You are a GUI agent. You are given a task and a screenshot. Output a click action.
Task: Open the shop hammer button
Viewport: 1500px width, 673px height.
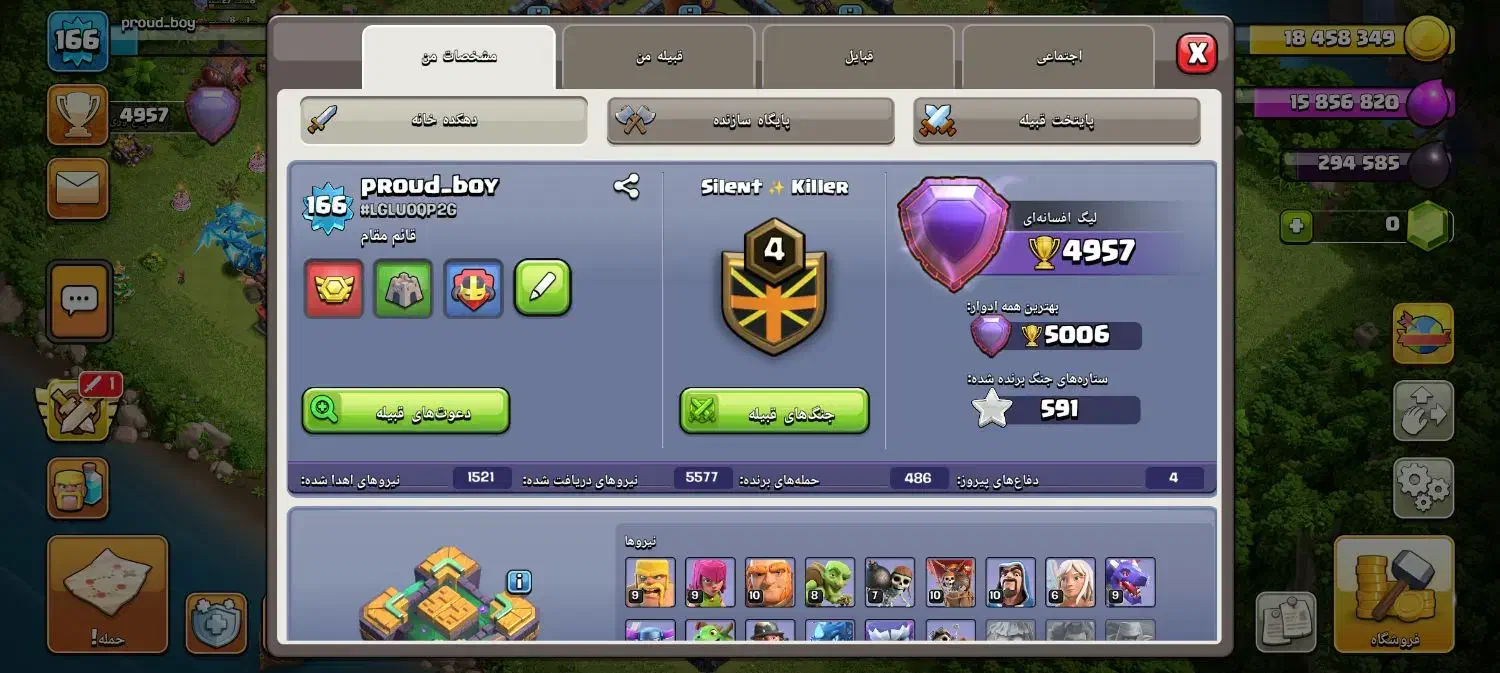(1394, 592)
